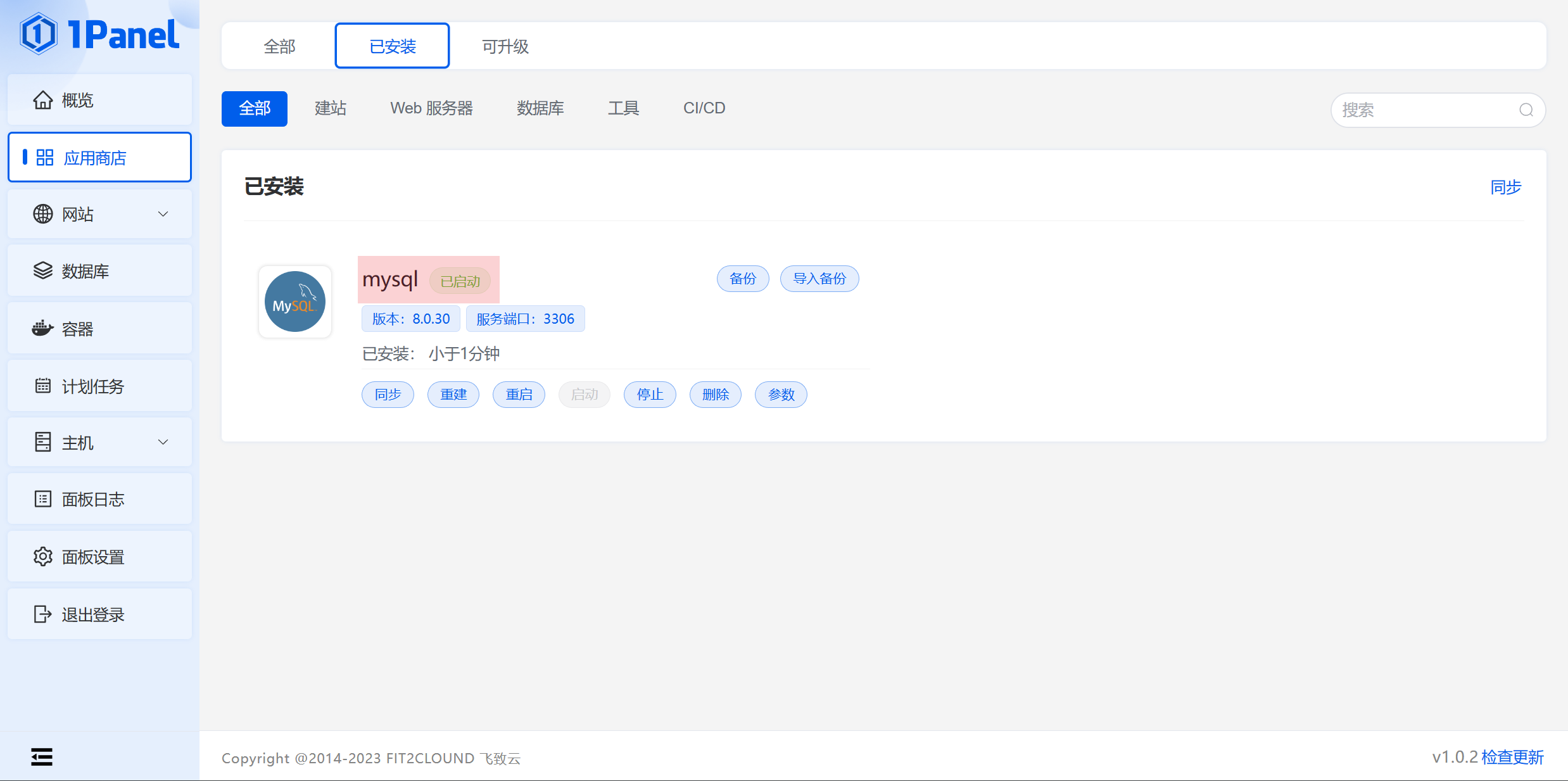Click the 停止 button
Image resolution: width=1568 pixels, height=781 pixels.
[x=650, y=395]
